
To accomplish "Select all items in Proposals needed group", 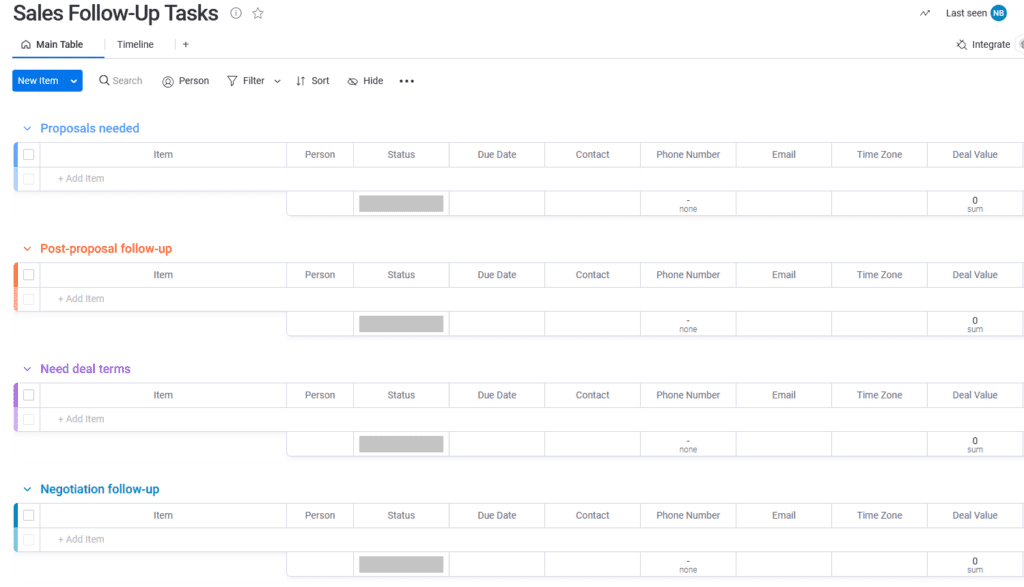I will 28,154.
